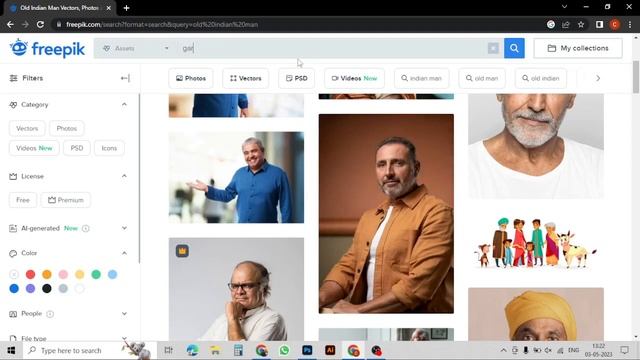Expand the People section
Viewport: 640px width, 360px height.
(124, 313)
